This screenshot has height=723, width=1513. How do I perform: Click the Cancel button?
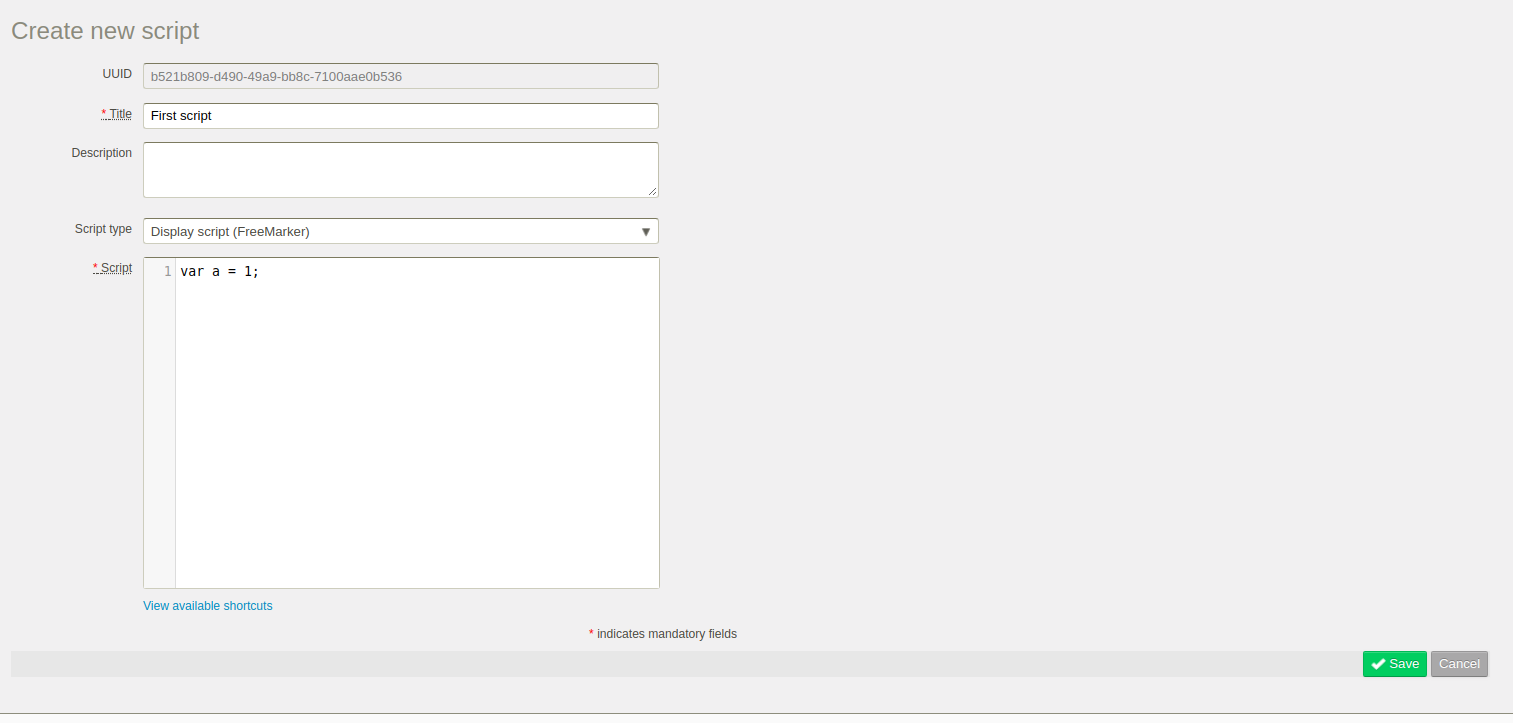[1459, 664]
